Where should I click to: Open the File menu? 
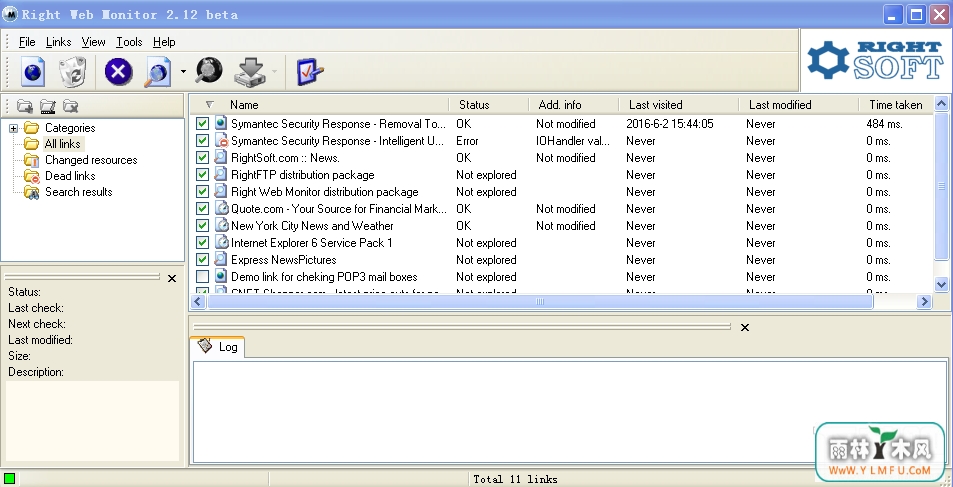[27, 42]
